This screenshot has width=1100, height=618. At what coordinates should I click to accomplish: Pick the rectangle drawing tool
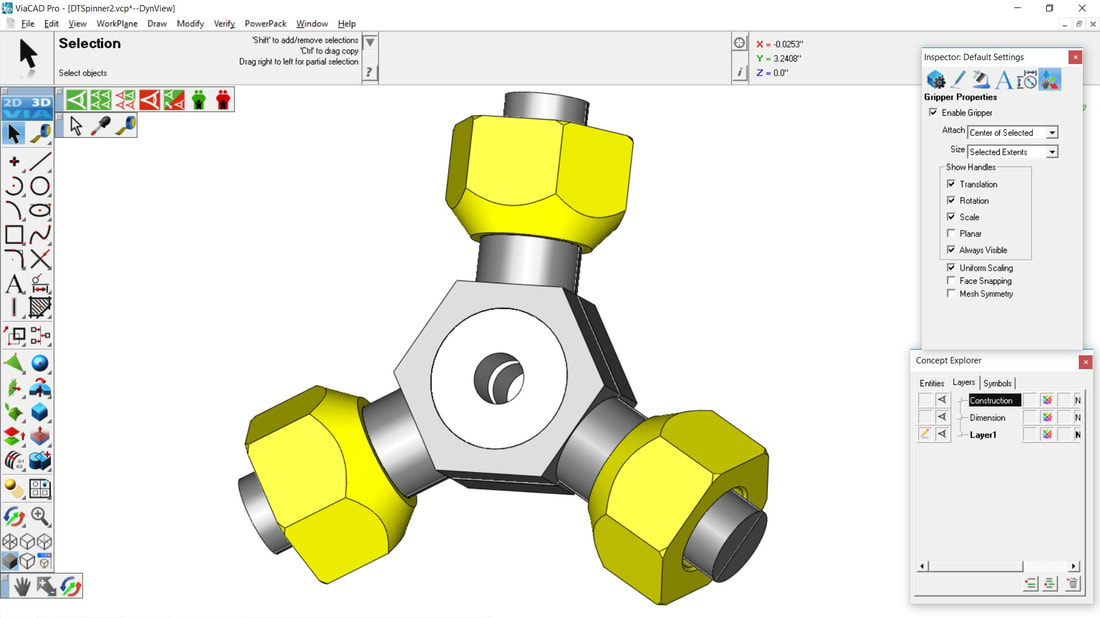point(14,235)
